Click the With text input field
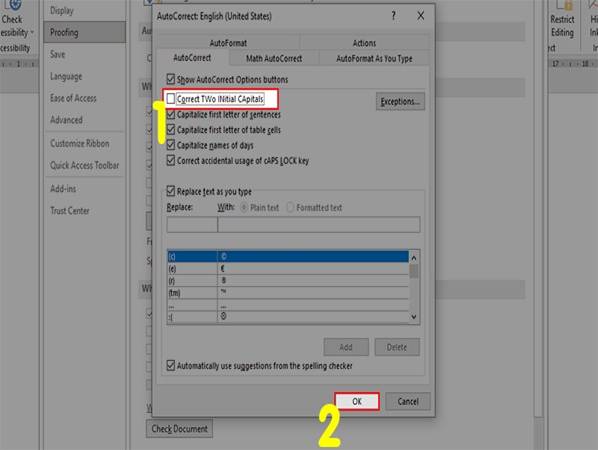This screenshot has height=450, width=598. coord(319,224)
